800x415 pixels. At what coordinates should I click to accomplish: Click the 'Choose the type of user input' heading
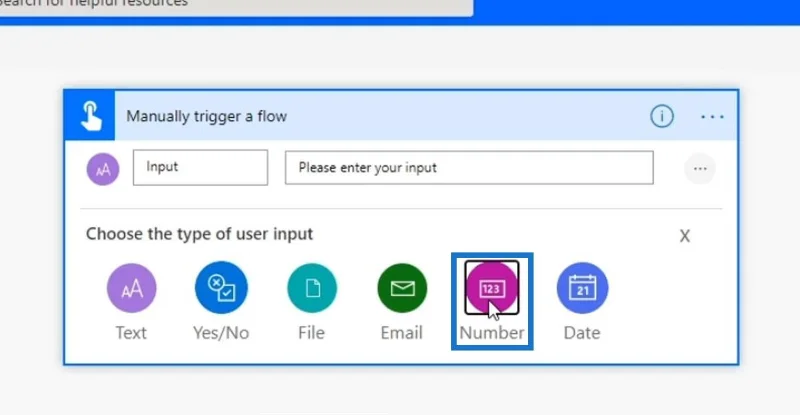point(199,234)
